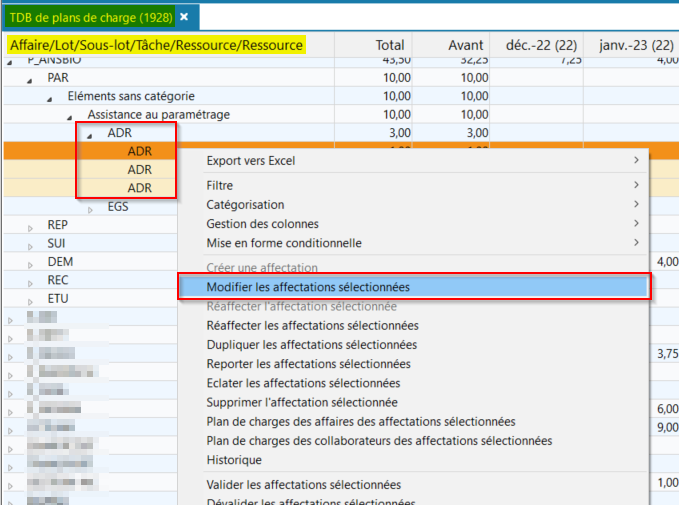The image size is (679, 505).
Task: Select the DEM row
Action: [60, 262]
